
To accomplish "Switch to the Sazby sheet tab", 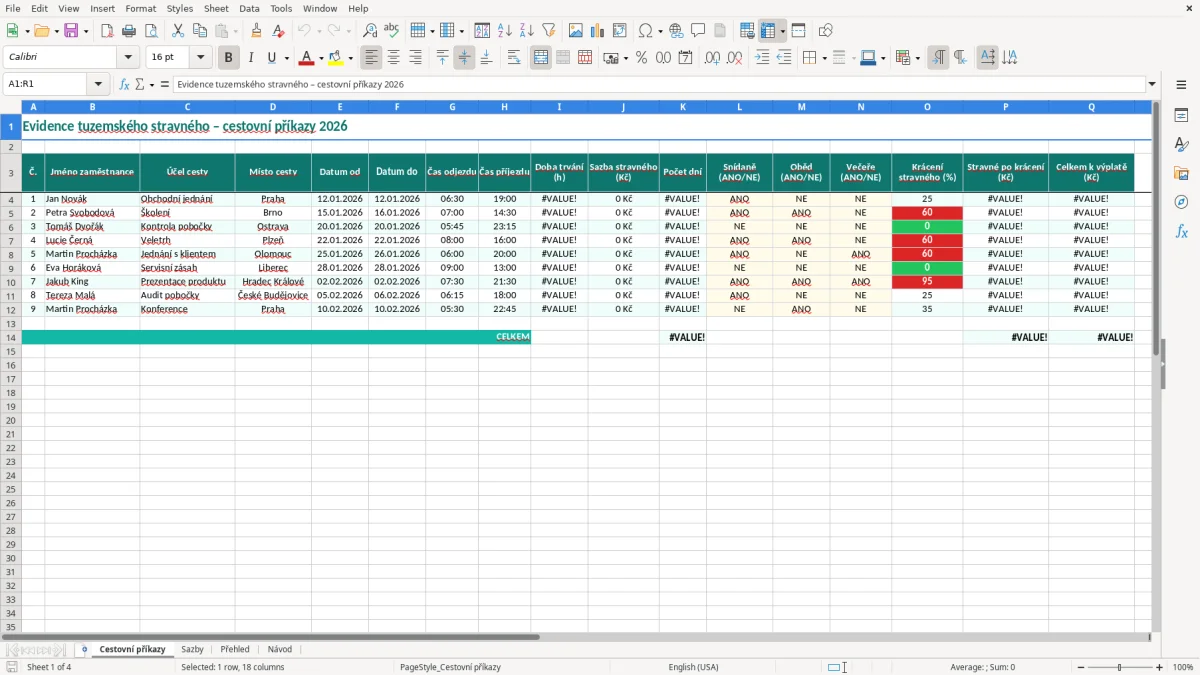I will (192, 649).
